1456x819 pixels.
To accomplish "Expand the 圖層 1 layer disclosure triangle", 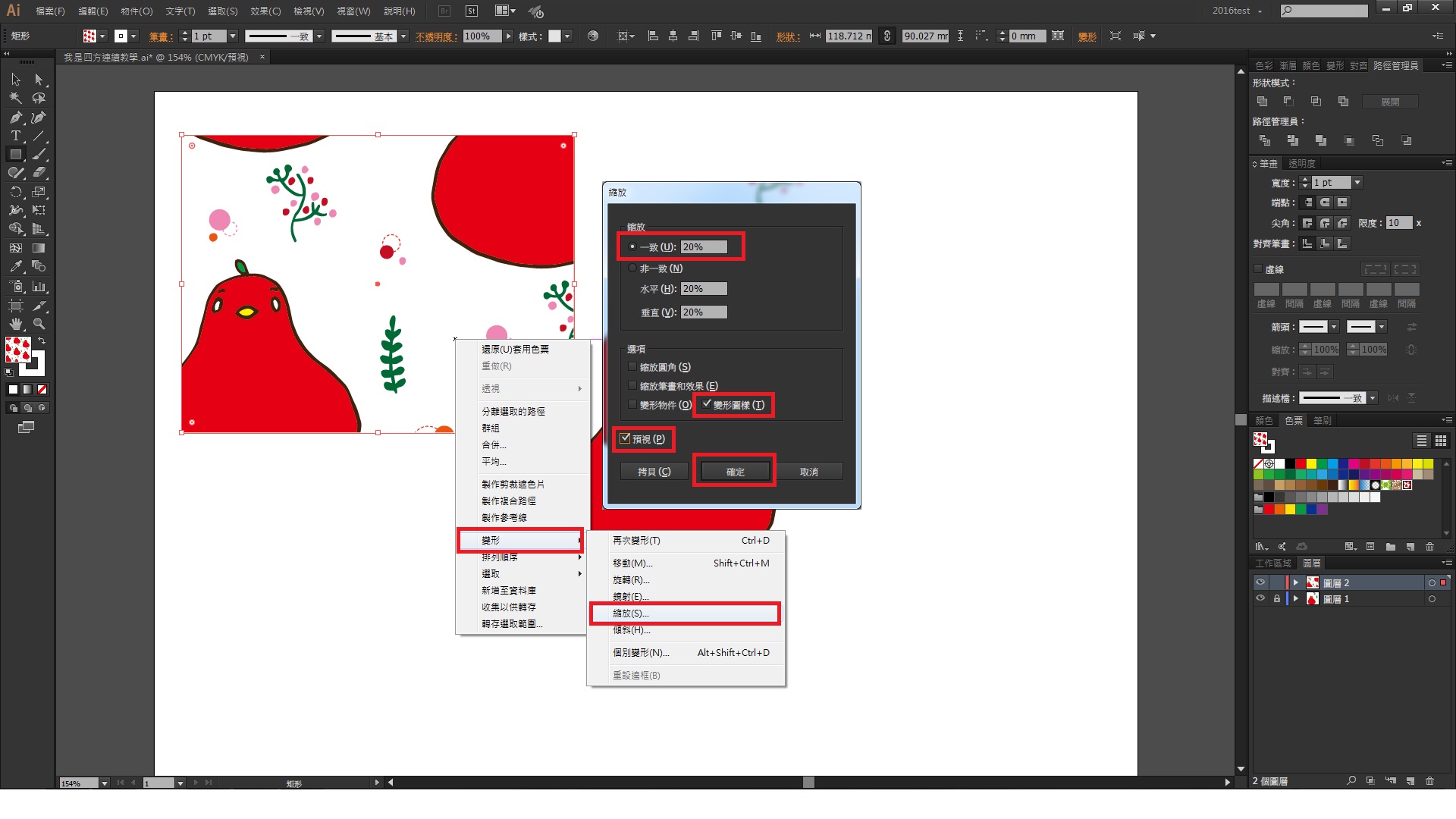I will (1296, 599).
